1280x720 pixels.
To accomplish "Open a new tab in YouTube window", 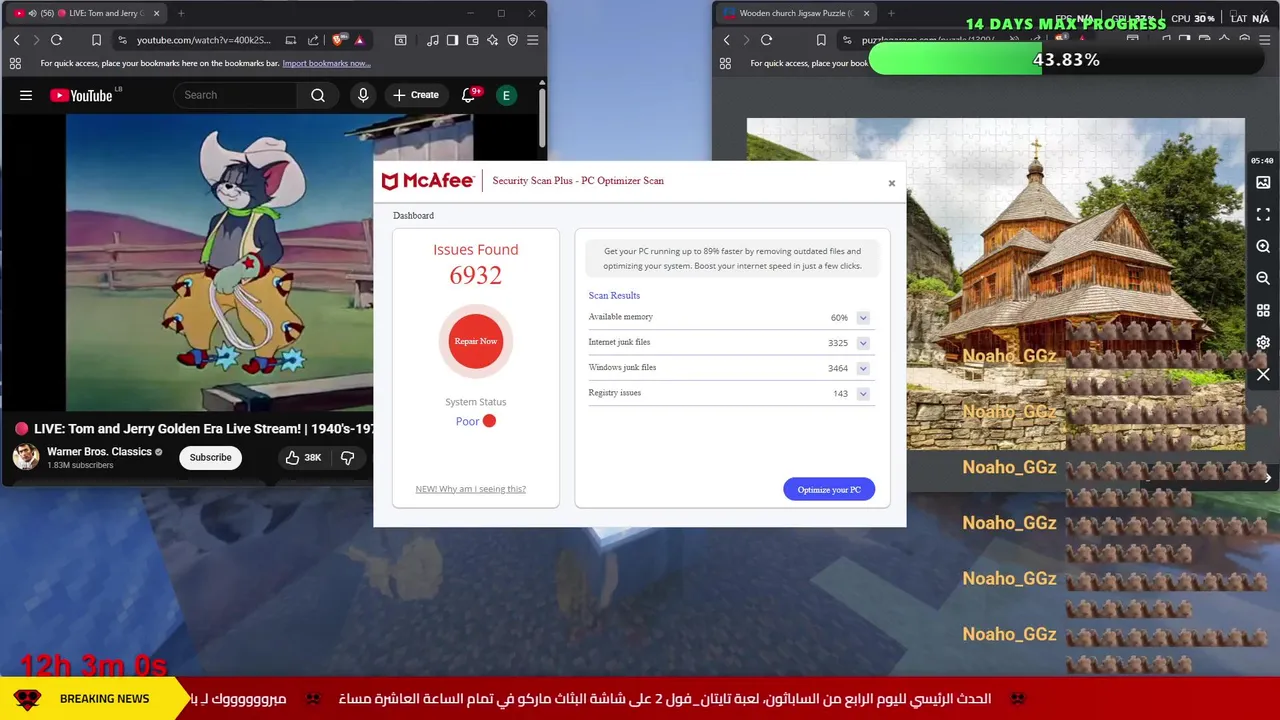I will click(x=181, y=13).
